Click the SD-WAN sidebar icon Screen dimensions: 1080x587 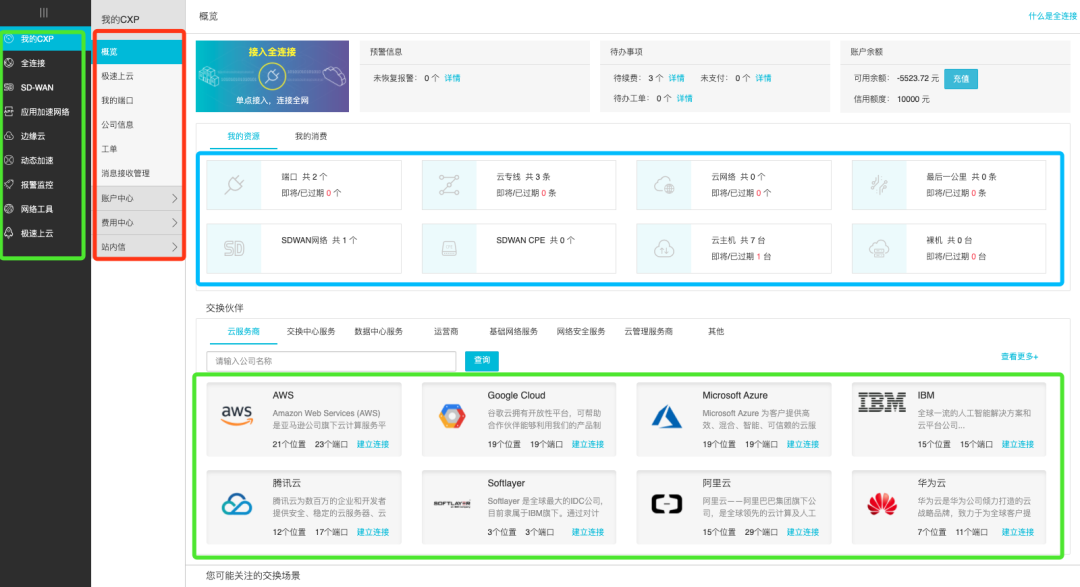point(9,87)
